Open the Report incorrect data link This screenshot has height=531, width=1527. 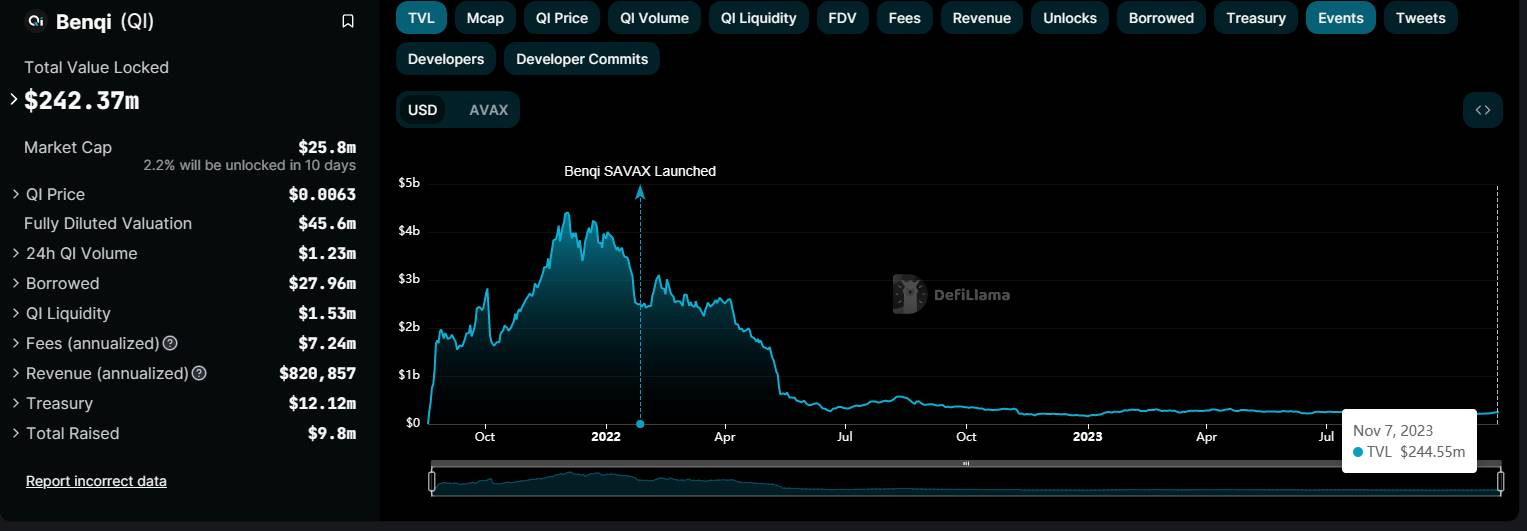pyautogui.click(x=96, y=481)
